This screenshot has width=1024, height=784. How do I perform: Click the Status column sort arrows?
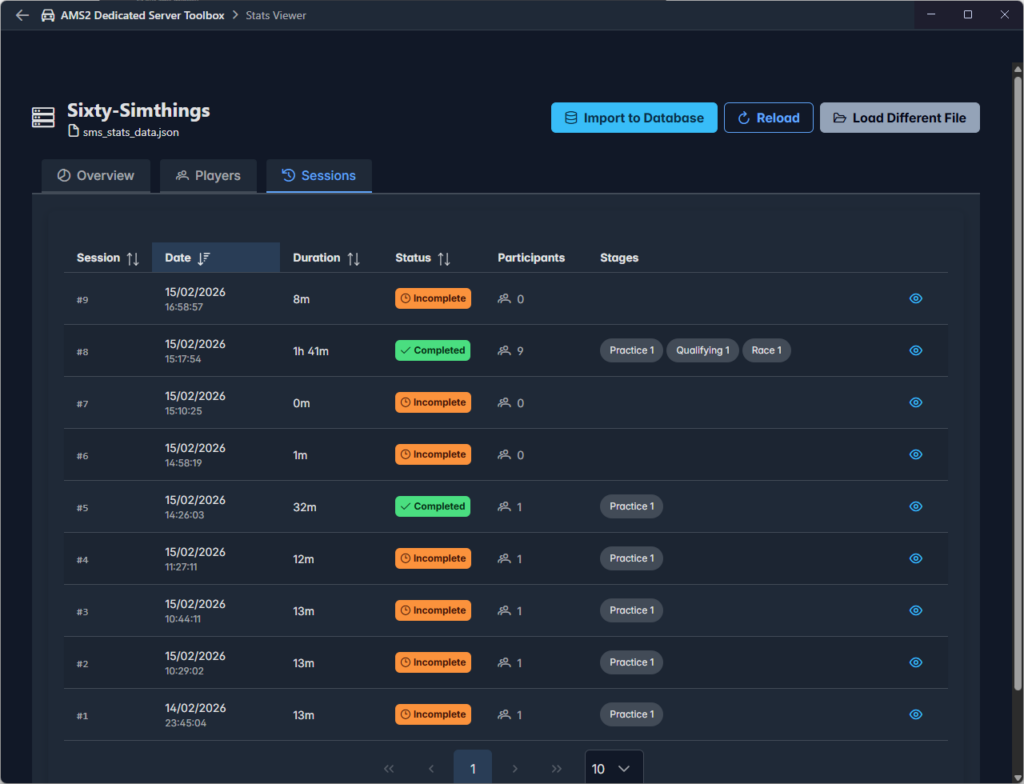[444, 258]
